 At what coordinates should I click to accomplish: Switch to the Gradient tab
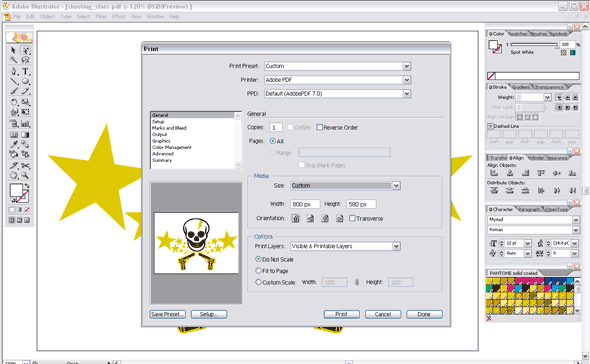[520, 87]
